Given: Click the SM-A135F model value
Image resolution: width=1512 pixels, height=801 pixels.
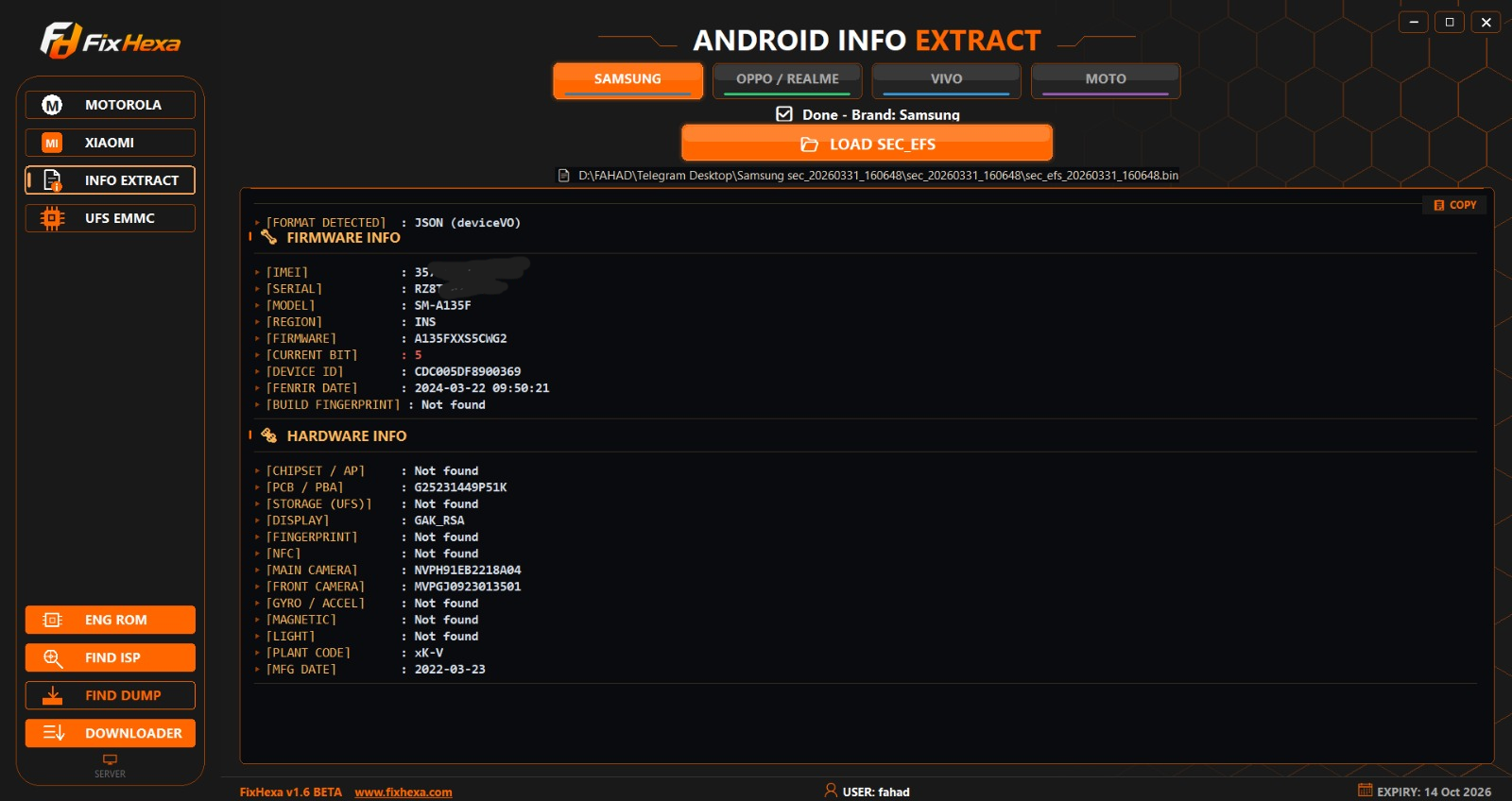Looking at the screenshot, I should pos(442,306).
